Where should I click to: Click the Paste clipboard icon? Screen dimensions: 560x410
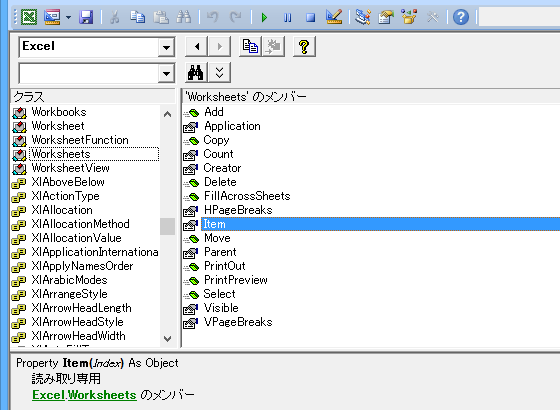pyautogui.click(x=161, y=17)
